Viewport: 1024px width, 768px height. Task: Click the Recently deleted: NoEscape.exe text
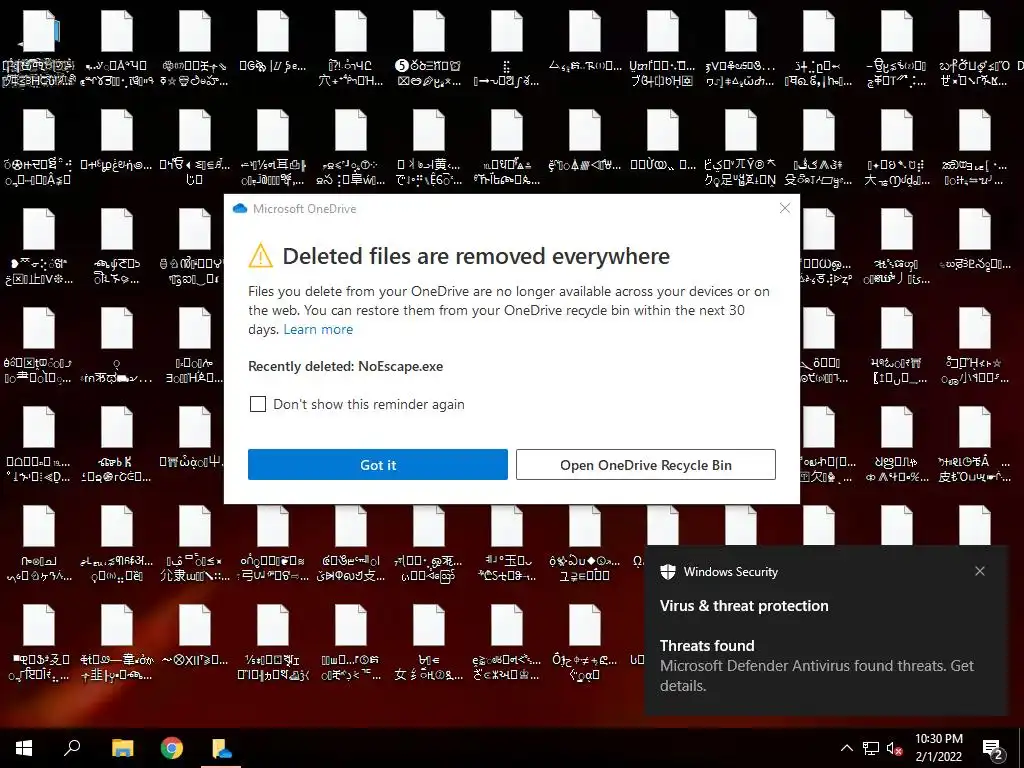pyautogui.click(x=345, y=366)
